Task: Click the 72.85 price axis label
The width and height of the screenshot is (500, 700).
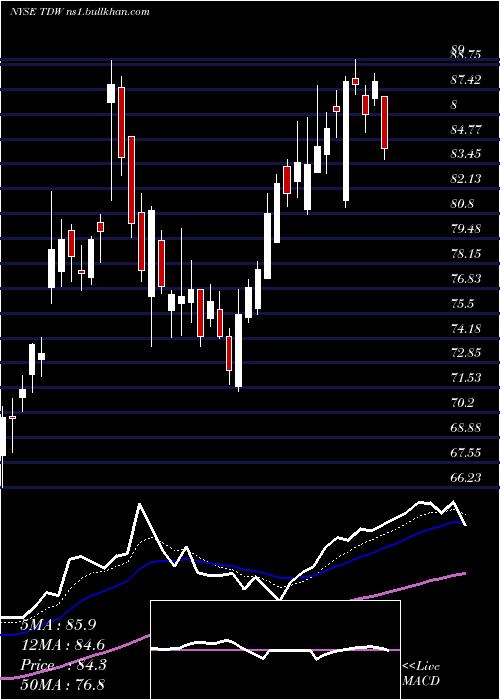Action: tap(466, 353)
